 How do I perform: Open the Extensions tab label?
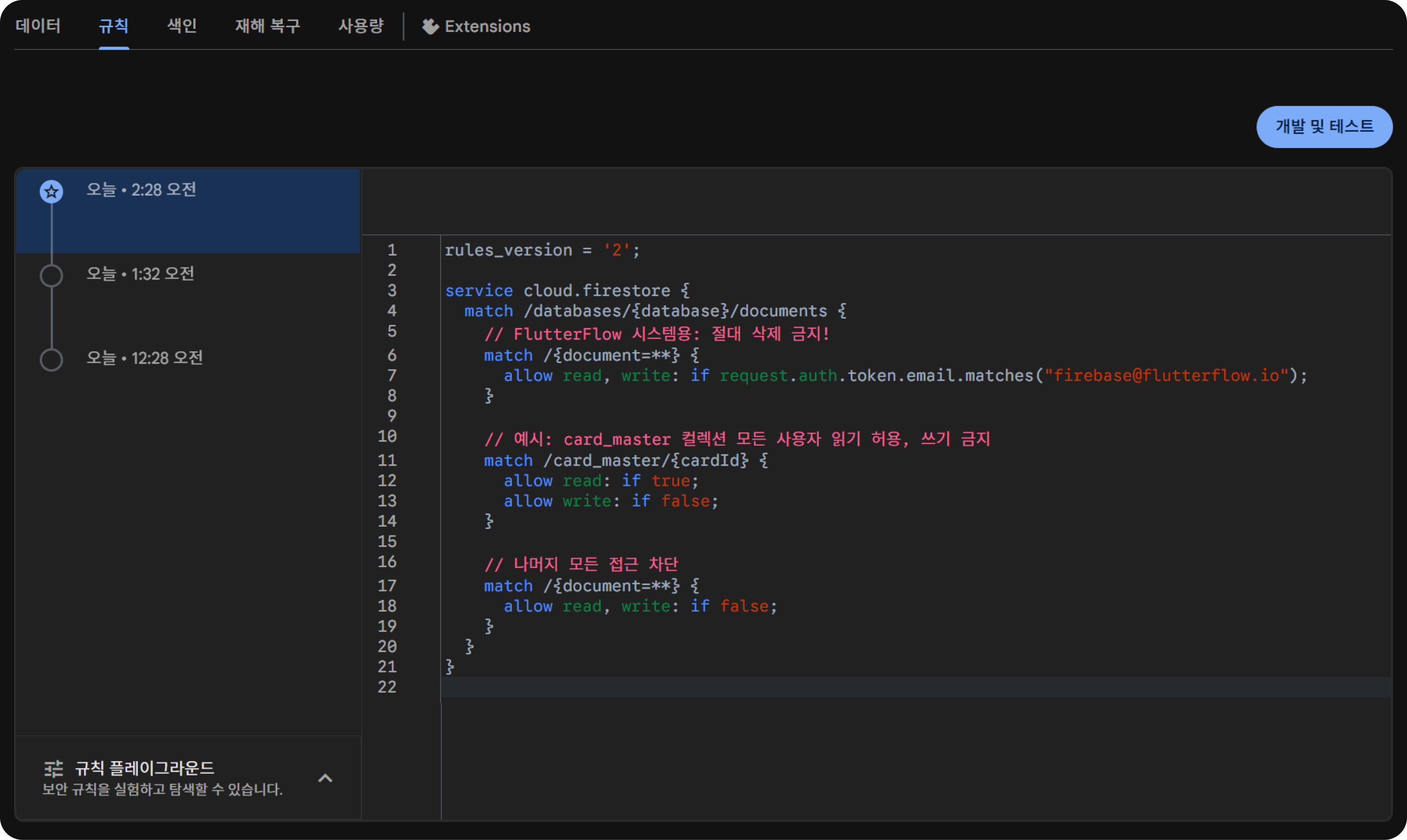click(487, 27)
